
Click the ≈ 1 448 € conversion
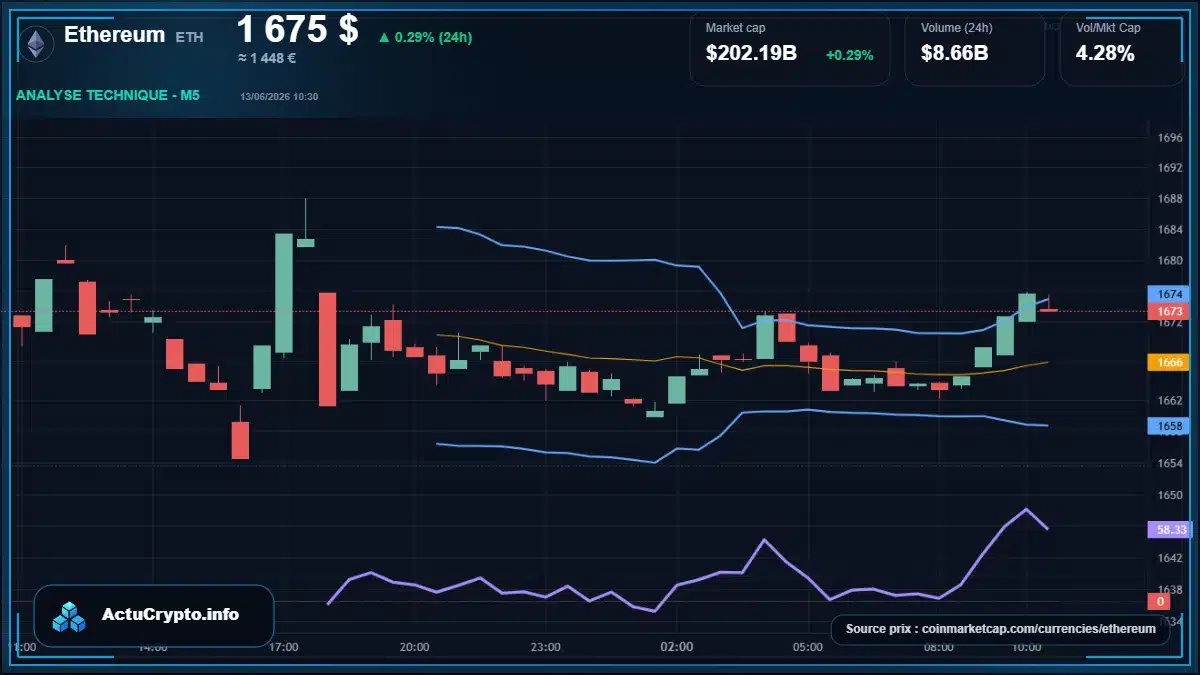pyautogui.click(x=267, y=58)
